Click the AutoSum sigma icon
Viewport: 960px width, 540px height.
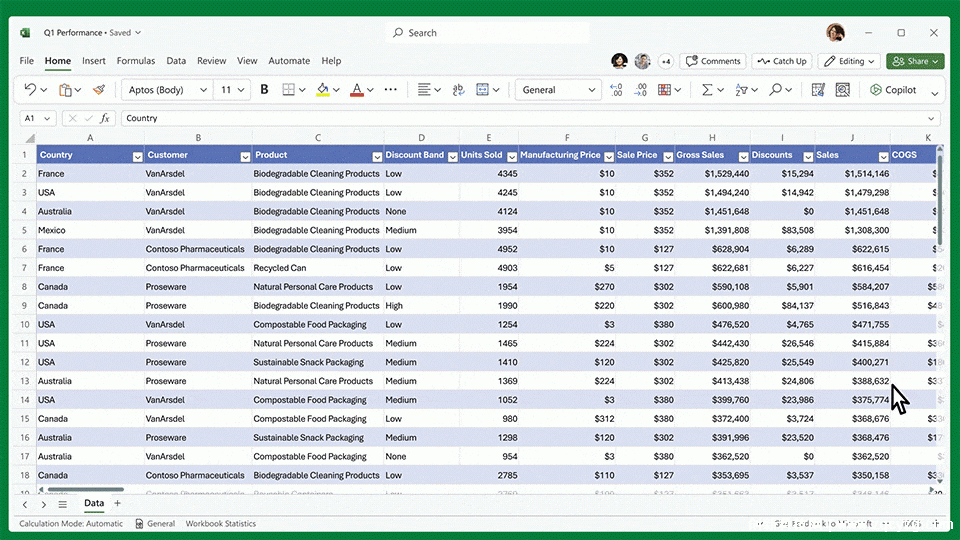point(707,89)
